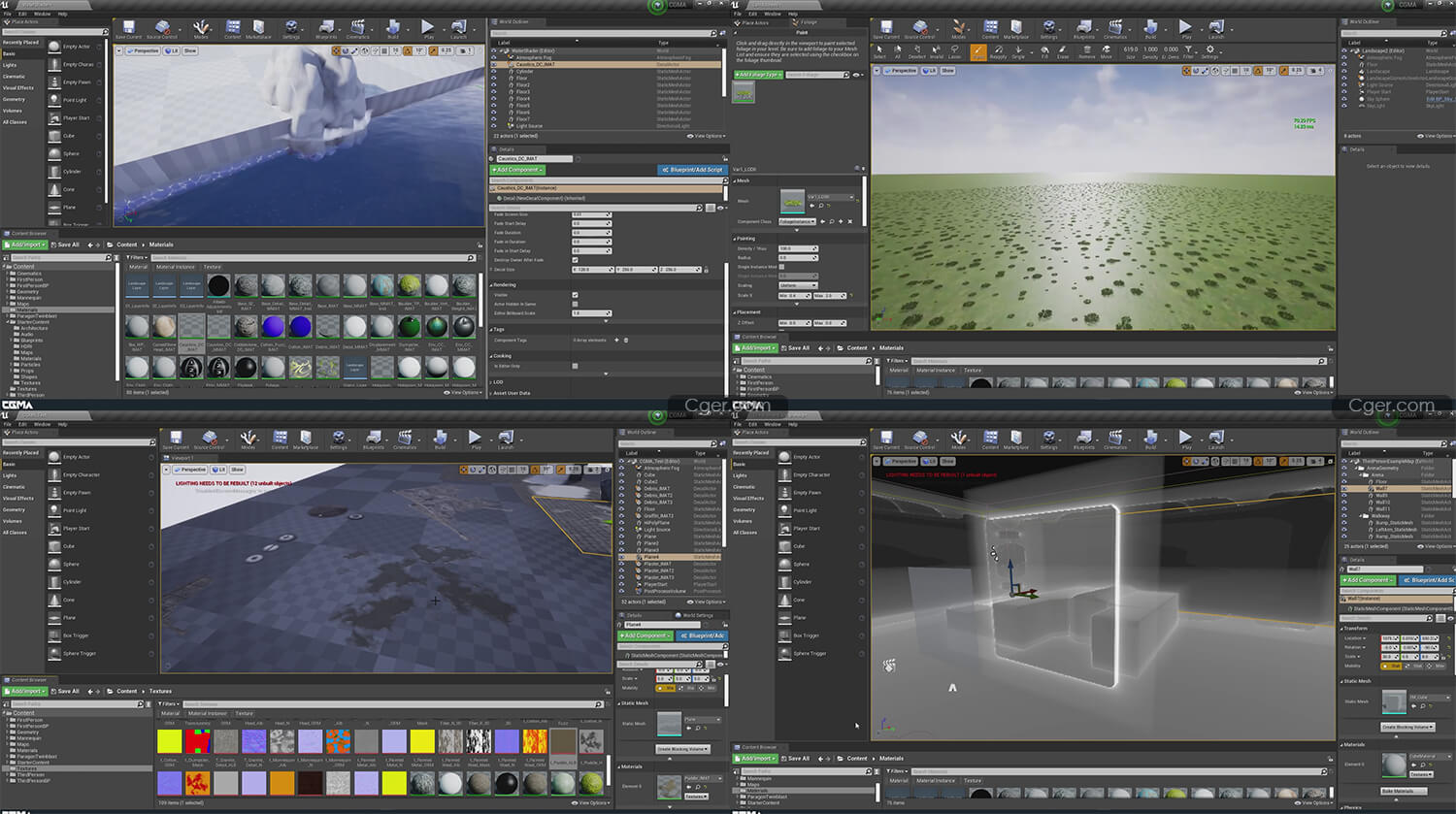Select Box Trigger in bottom-left Place Actors

(75, 635)
